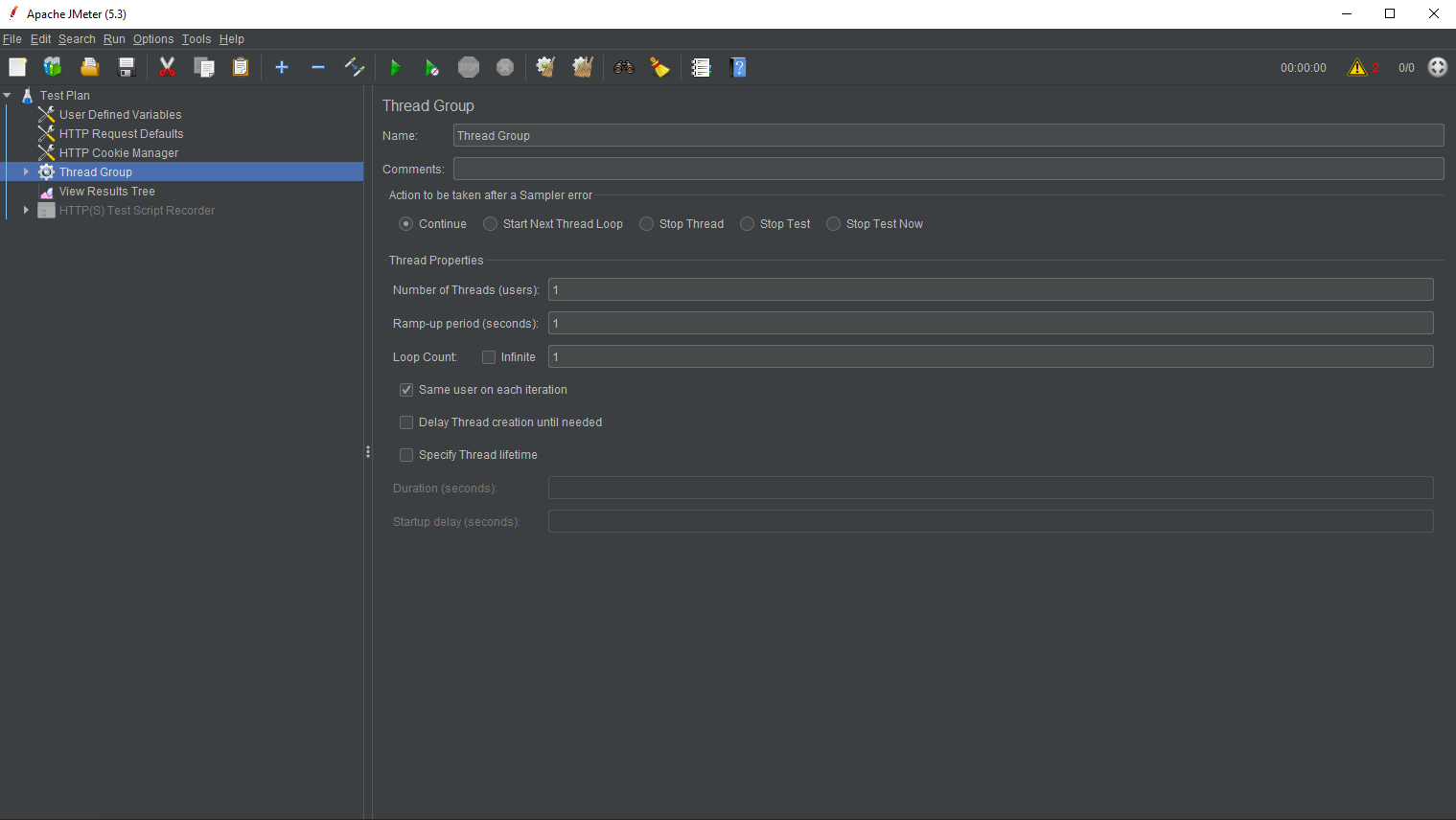Select View Results Tree in the tree

[x=106, y=191]
